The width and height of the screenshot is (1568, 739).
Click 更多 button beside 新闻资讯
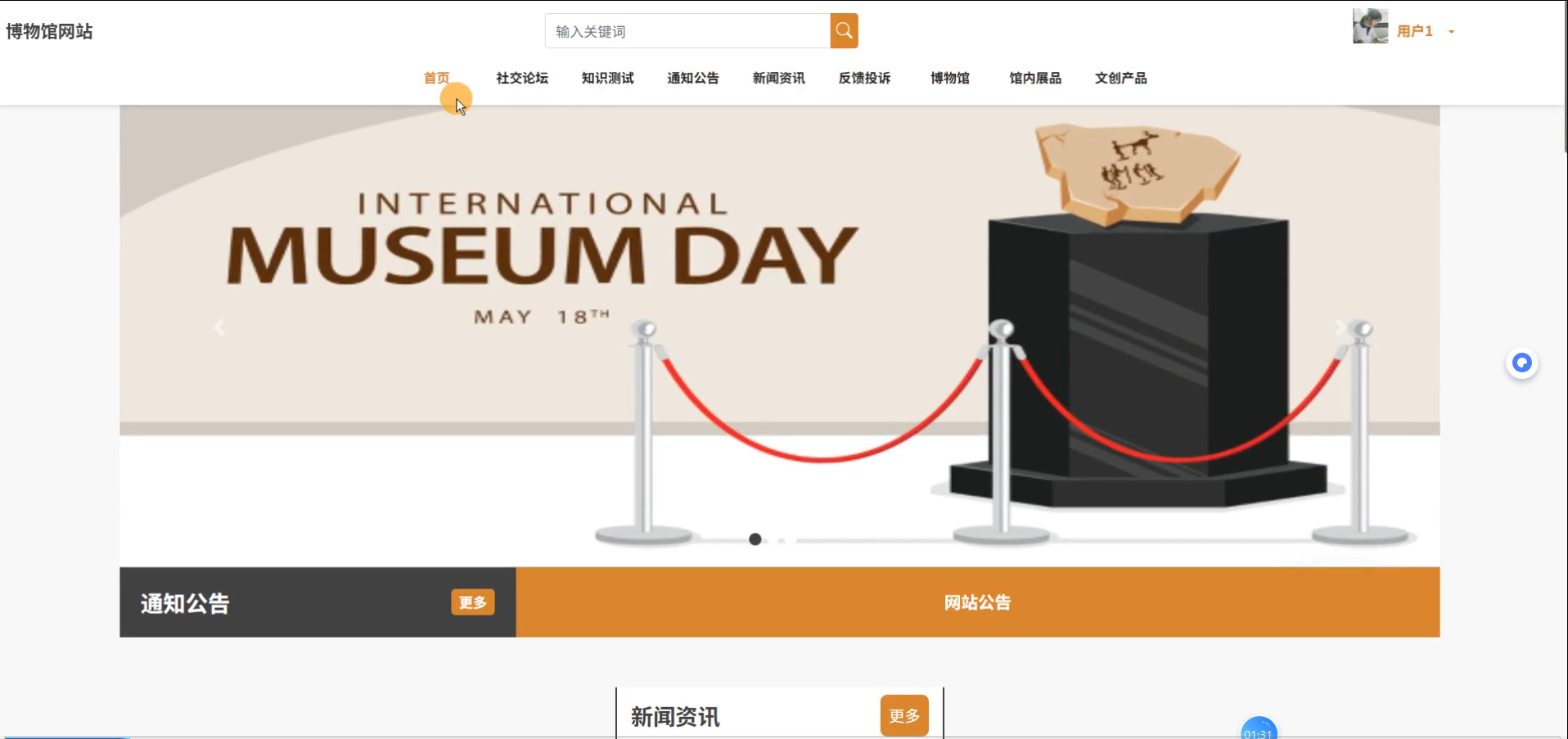[x=904, y=715]
